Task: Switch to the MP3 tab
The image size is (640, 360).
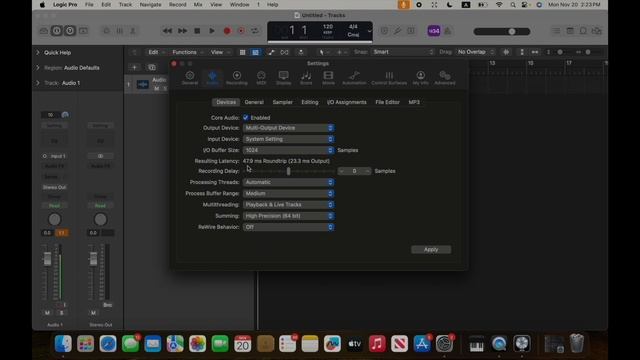Action: click(414, 102)
